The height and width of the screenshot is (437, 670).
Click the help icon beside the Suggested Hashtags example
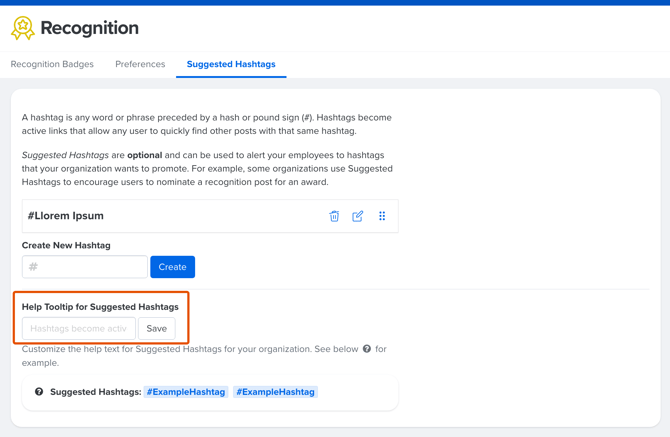39,392
